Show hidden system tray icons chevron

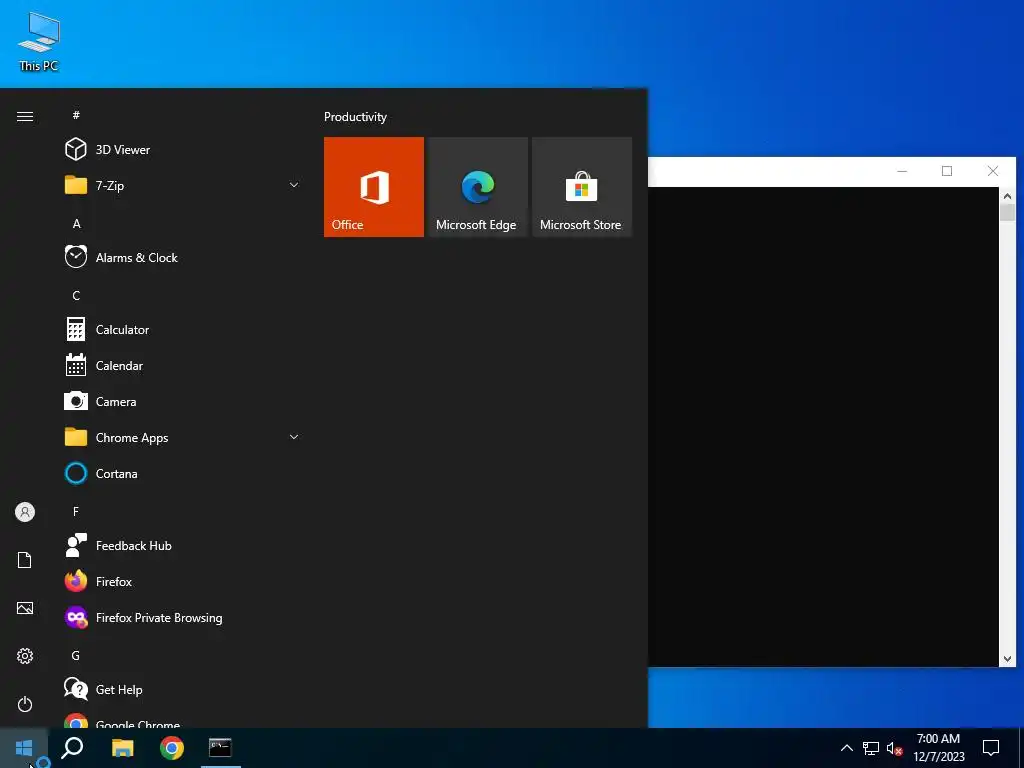click(x=846, y=748)
